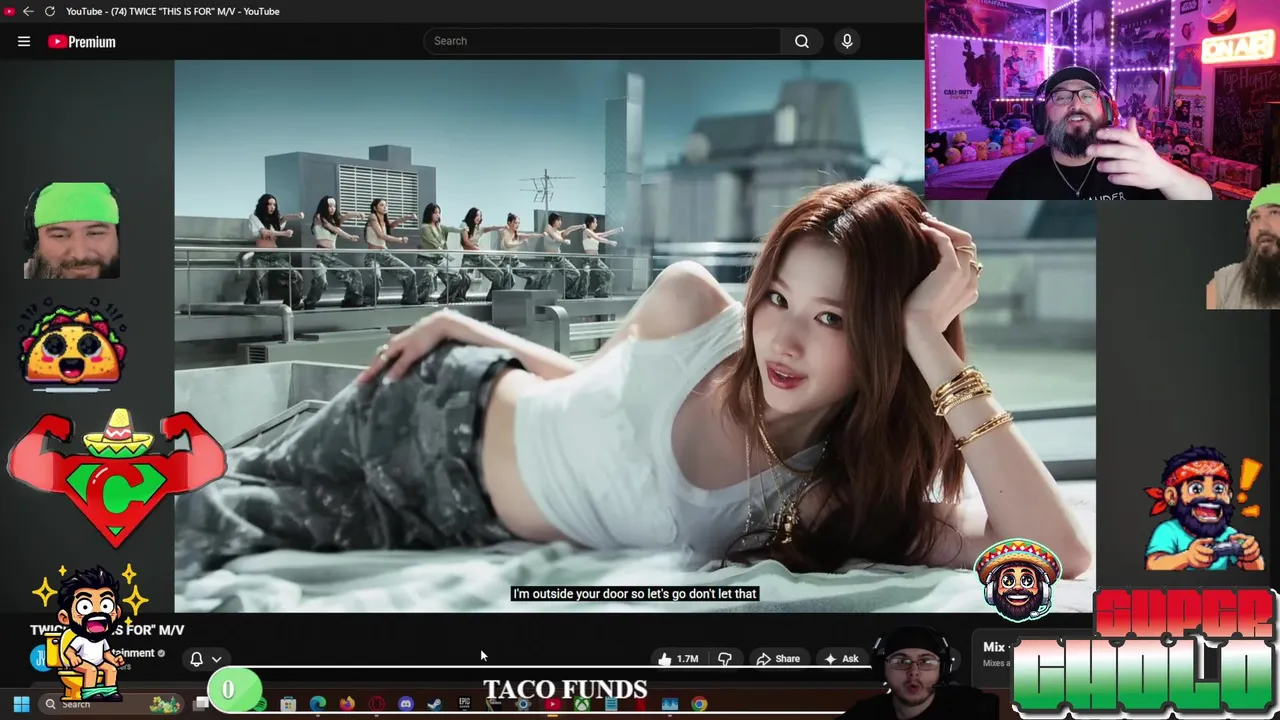
Task: Reload the page with the refresh icon
Action: (49, 11)
